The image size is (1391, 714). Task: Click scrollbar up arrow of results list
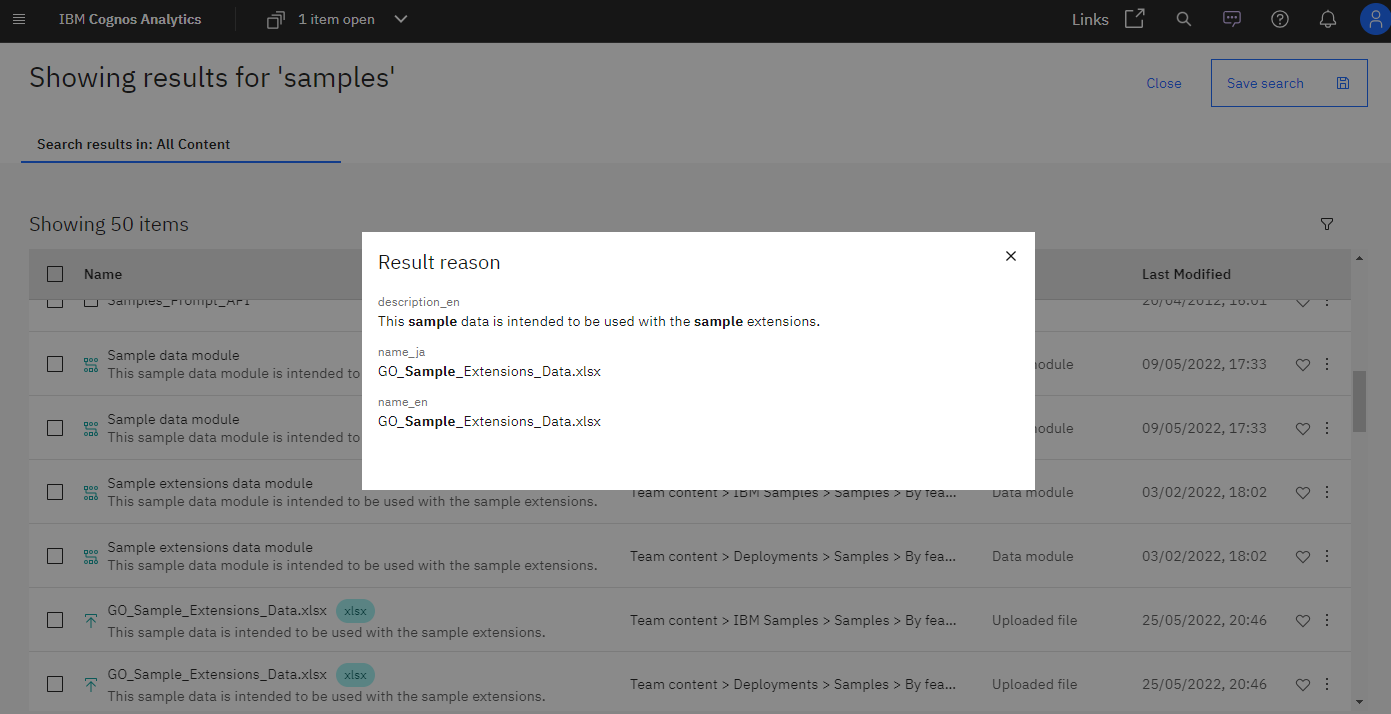click(1359, 258)
